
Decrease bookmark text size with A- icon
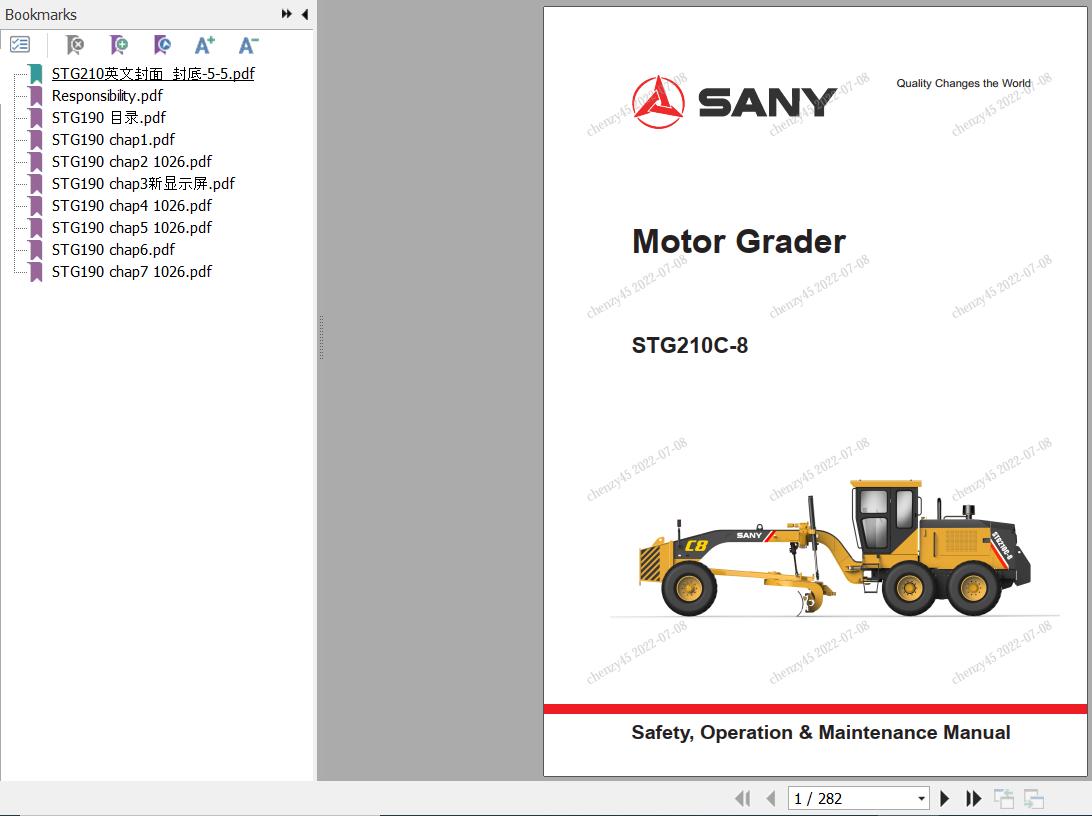coord(248,45)
